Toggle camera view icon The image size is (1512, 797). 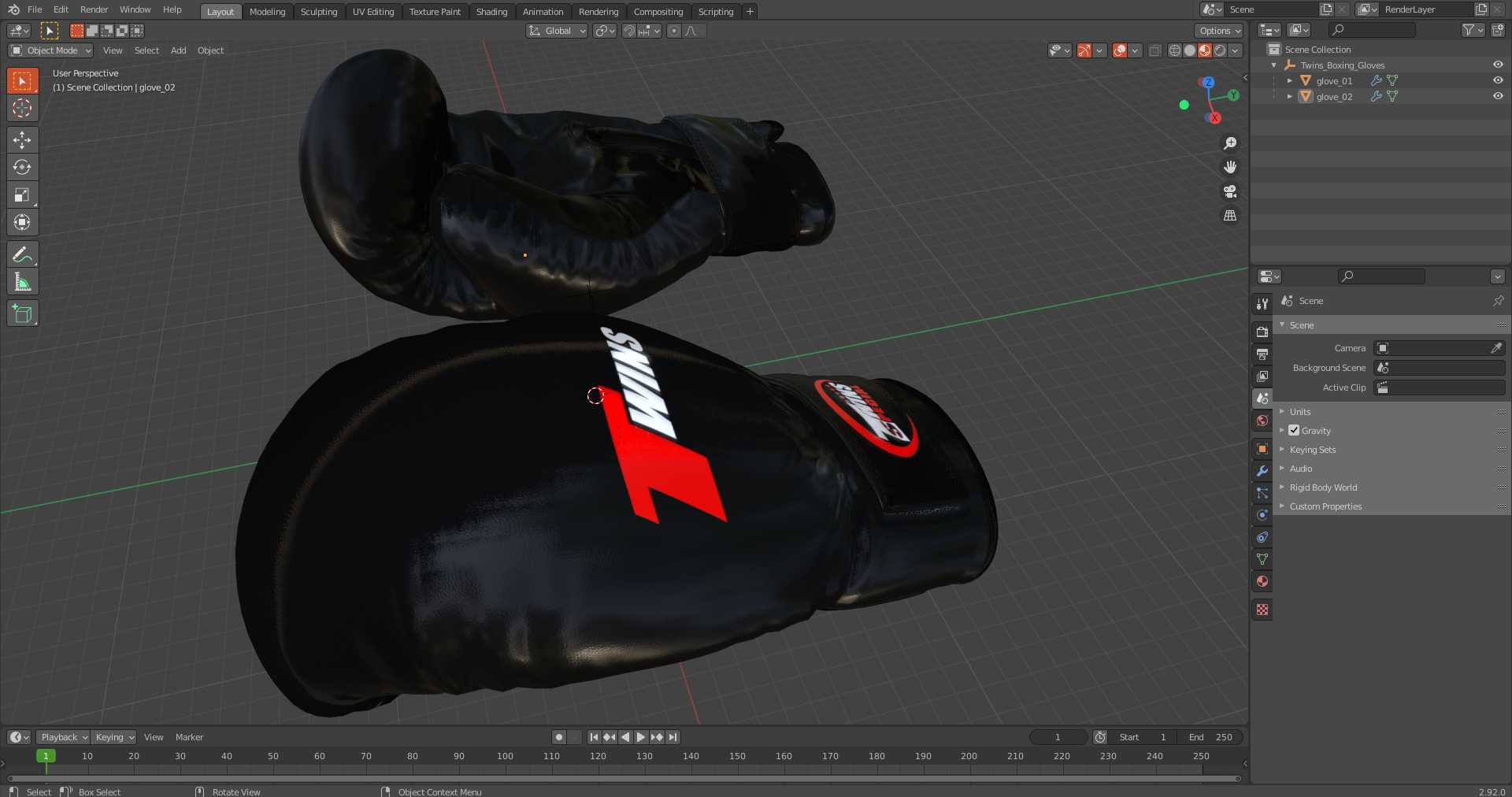pos(1229,191)
